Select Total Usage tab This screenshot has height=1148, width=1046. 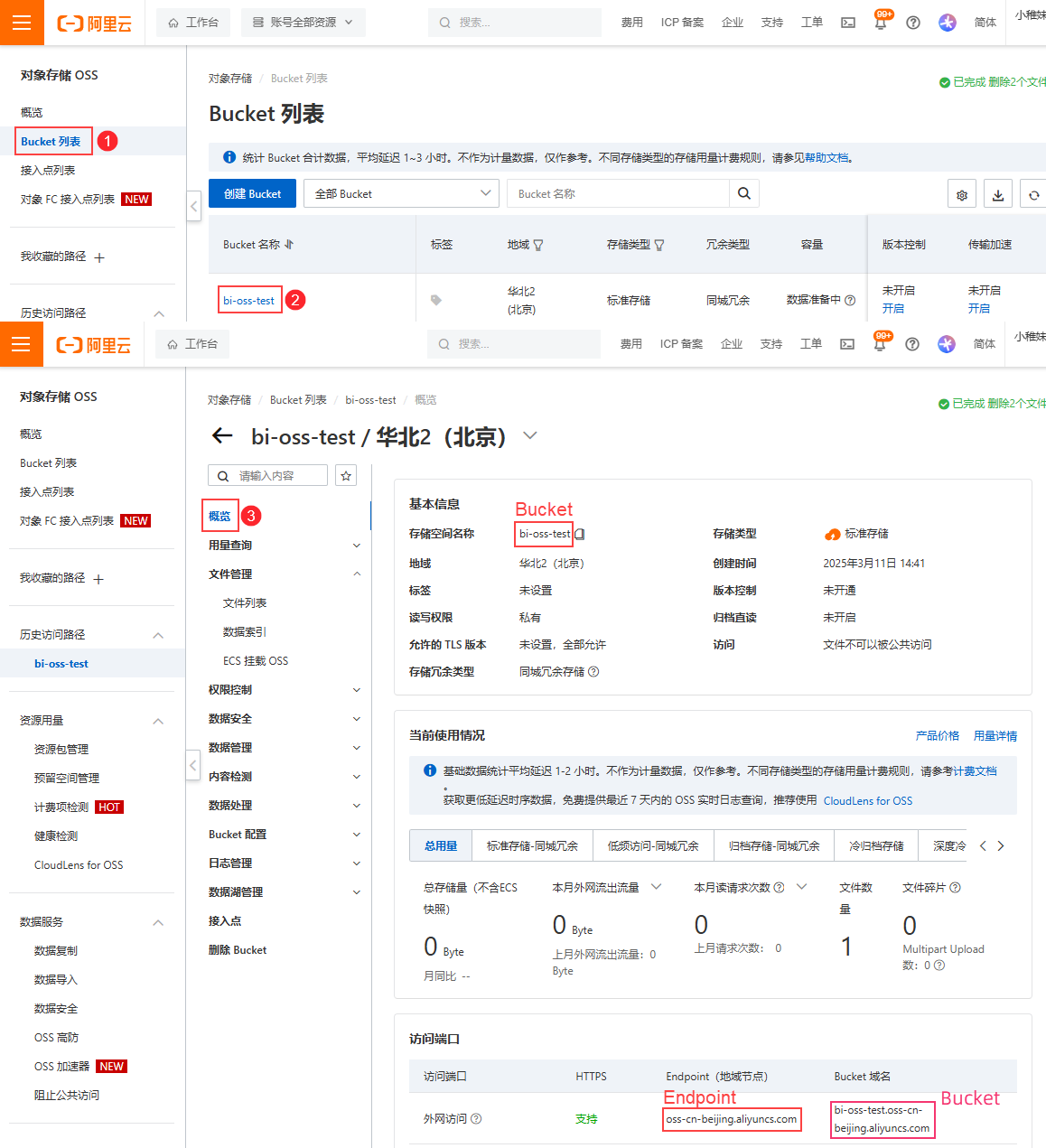(441, 845)
